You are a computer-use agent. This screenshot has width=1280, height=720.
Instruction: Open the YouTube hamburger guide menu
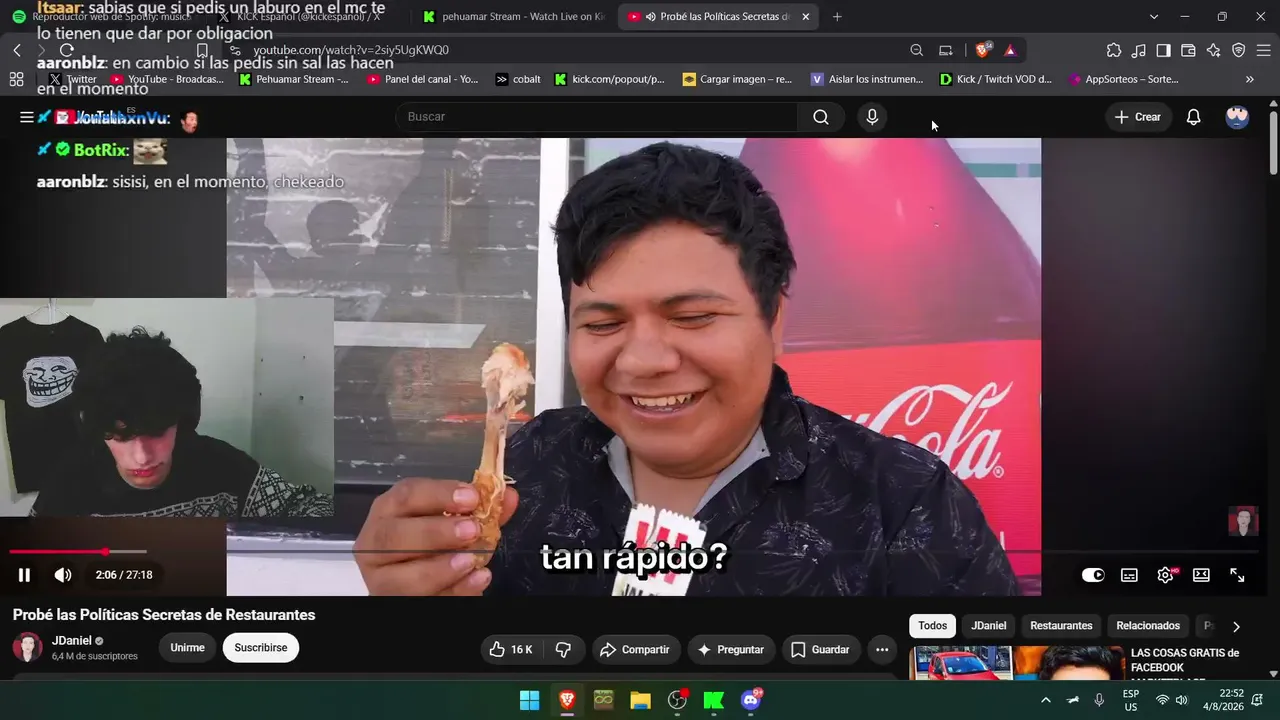tap(27, 117)
